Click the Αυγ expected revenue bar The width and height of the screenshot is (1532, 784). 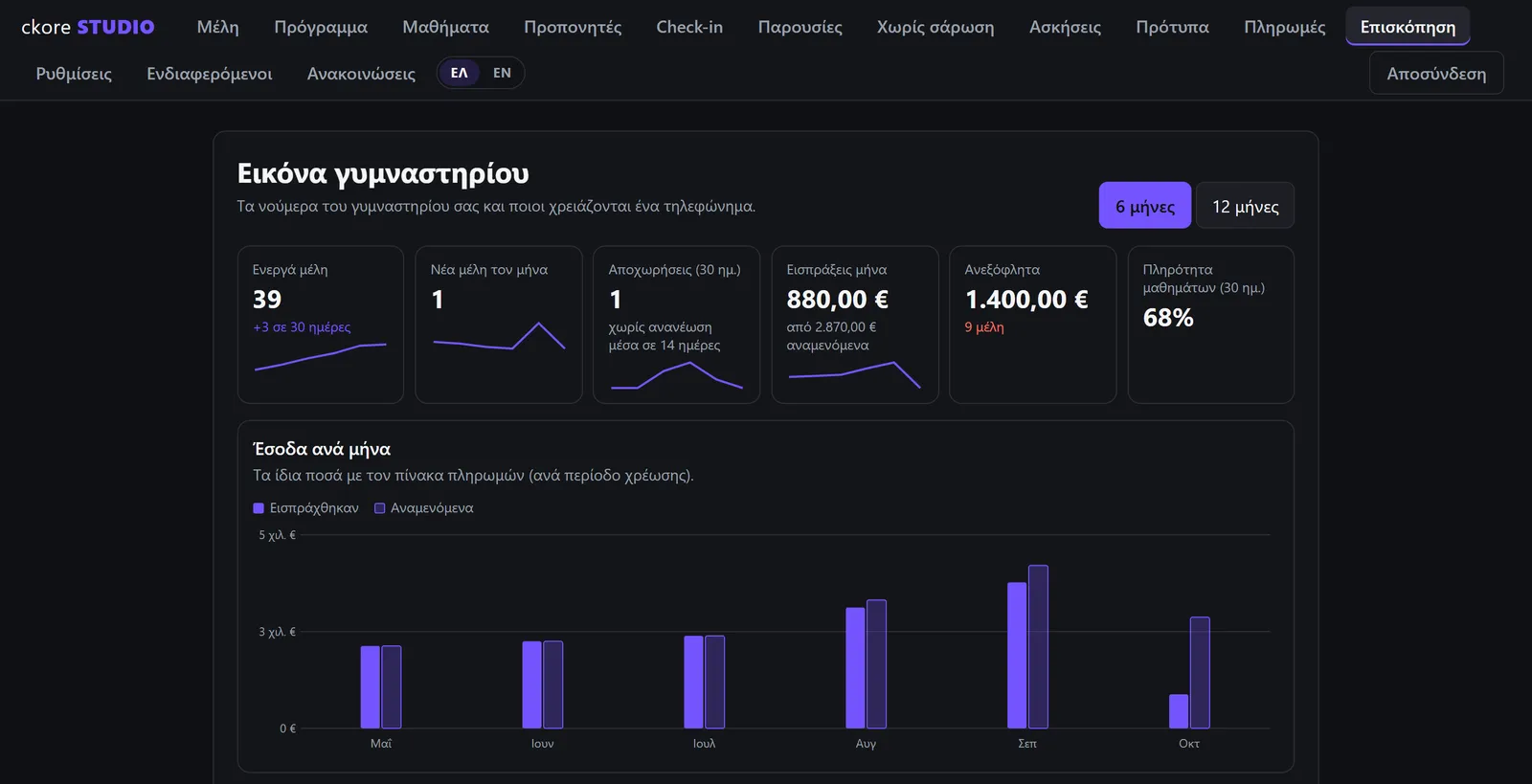pyautogui.click(x=876, y=664)
